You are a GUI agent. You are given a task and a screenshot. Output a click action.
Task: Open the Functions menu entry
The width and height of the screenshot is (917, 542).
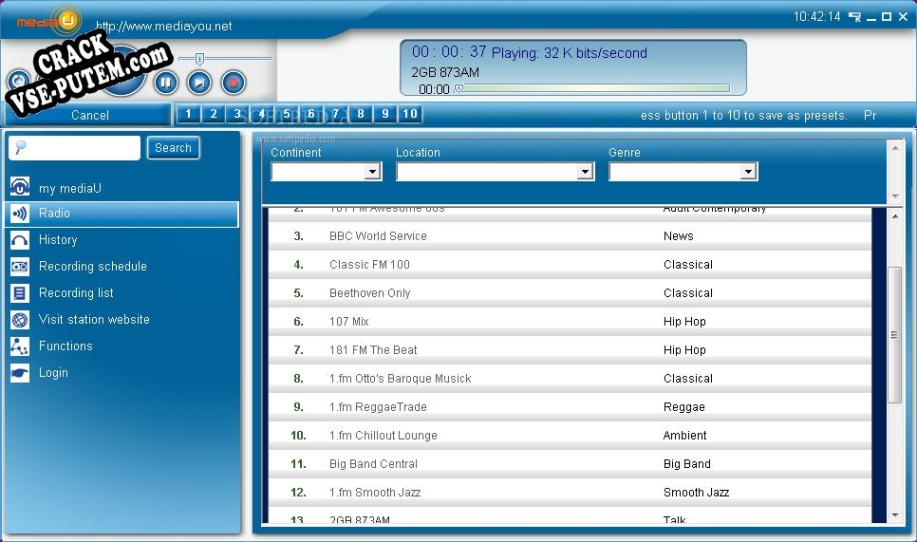[66, 346]
